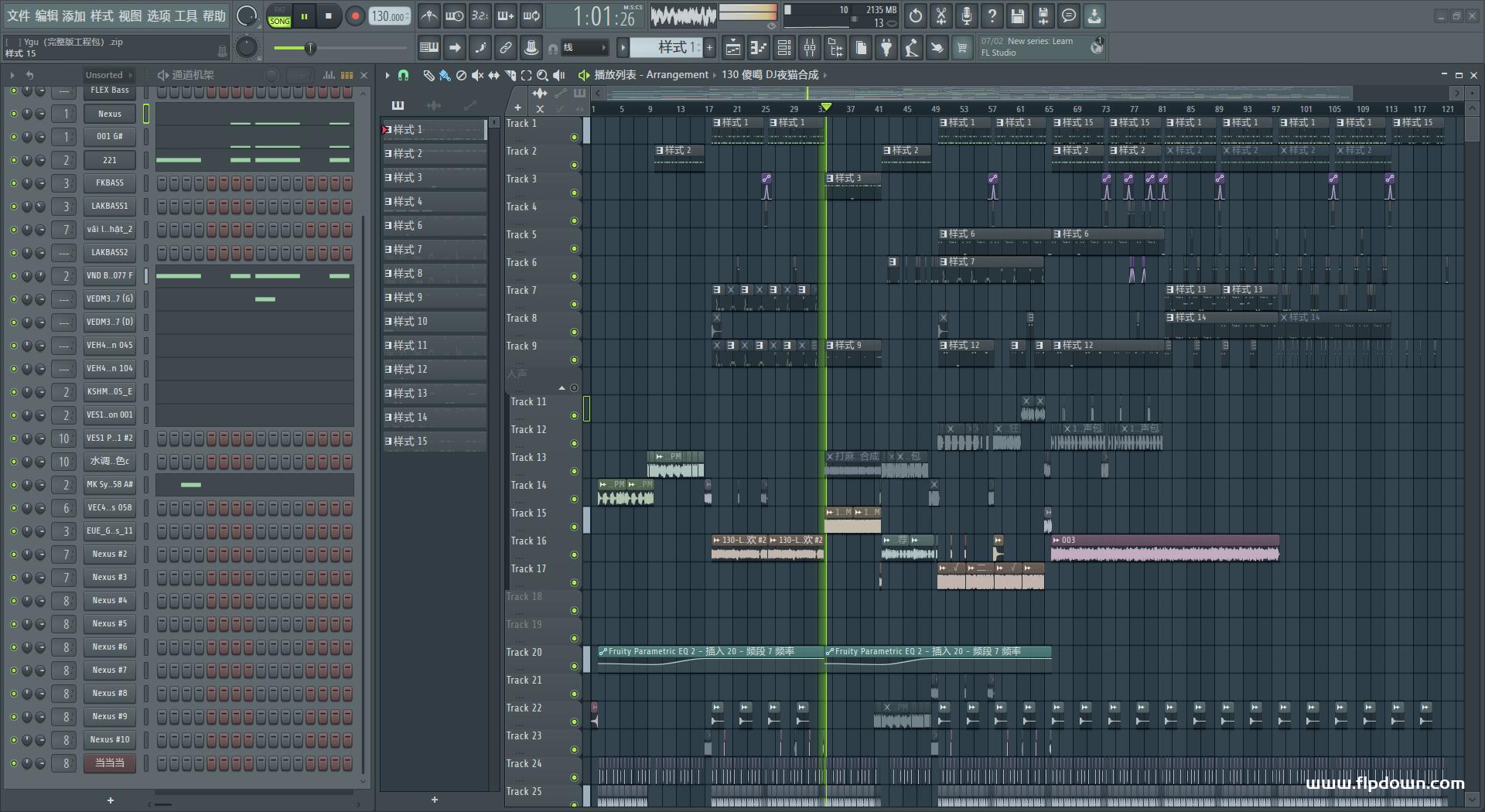The width and height of the screenshot is (1485, 812).
Task: Click the save project floppy icon
Action: coord(1017,15)
